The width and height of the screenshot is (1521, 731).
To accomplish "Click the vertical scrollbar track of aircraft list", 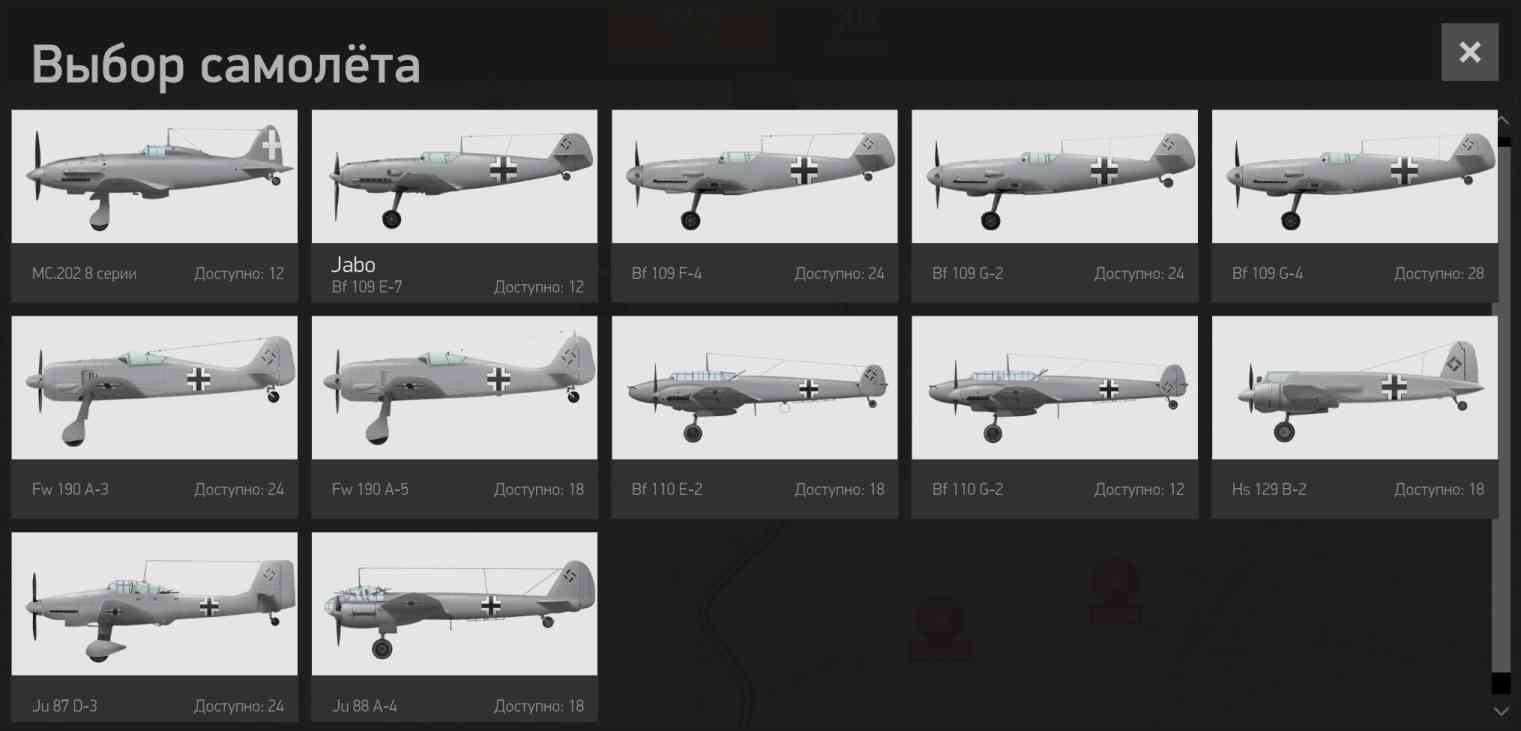I will (x=1502, y=415).
